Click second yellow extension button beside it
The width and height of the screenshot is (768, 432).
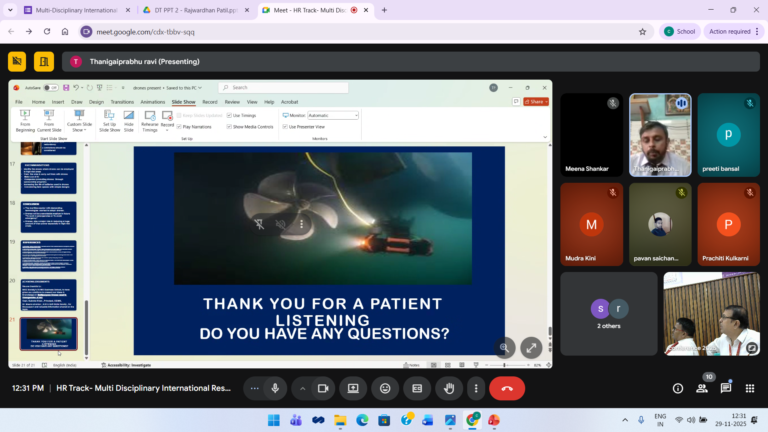click(44, 62)
